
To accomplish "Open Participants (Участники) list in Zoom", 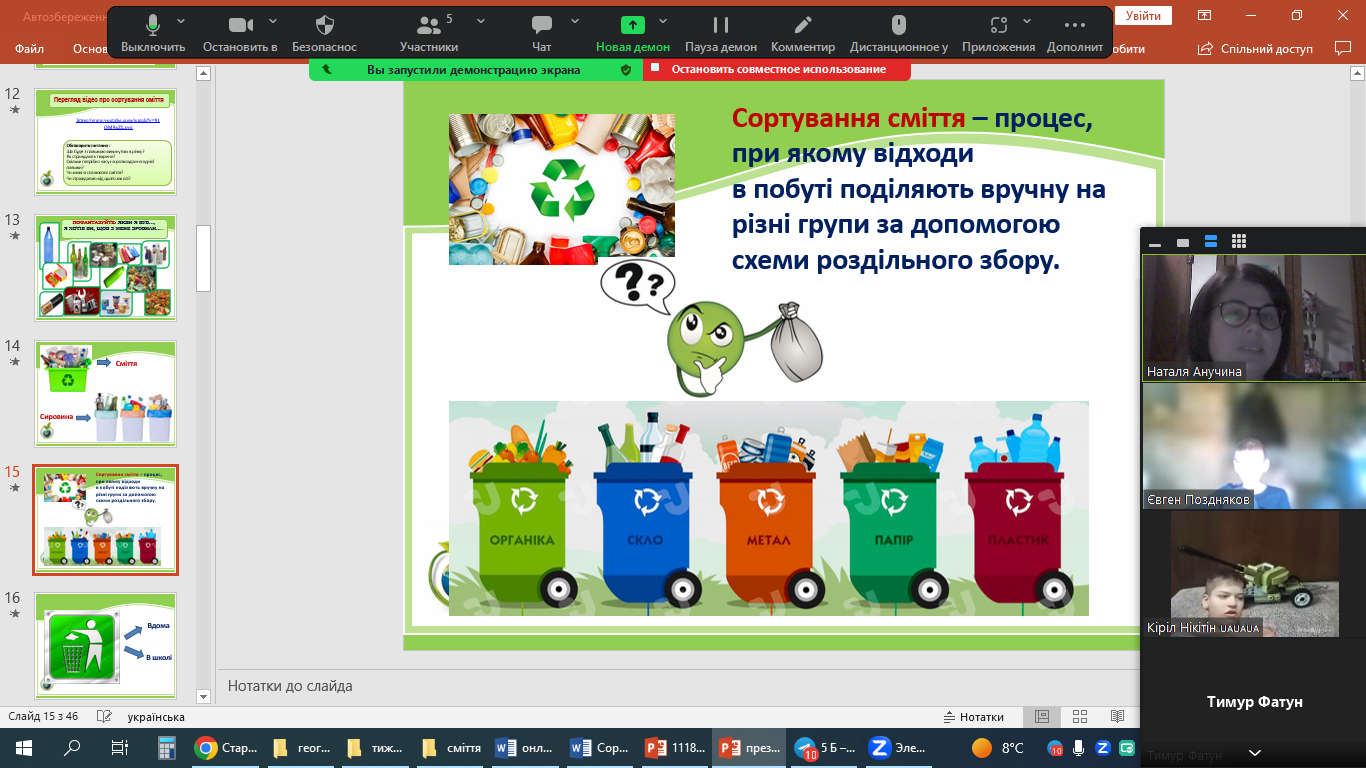I will point(429,25).
